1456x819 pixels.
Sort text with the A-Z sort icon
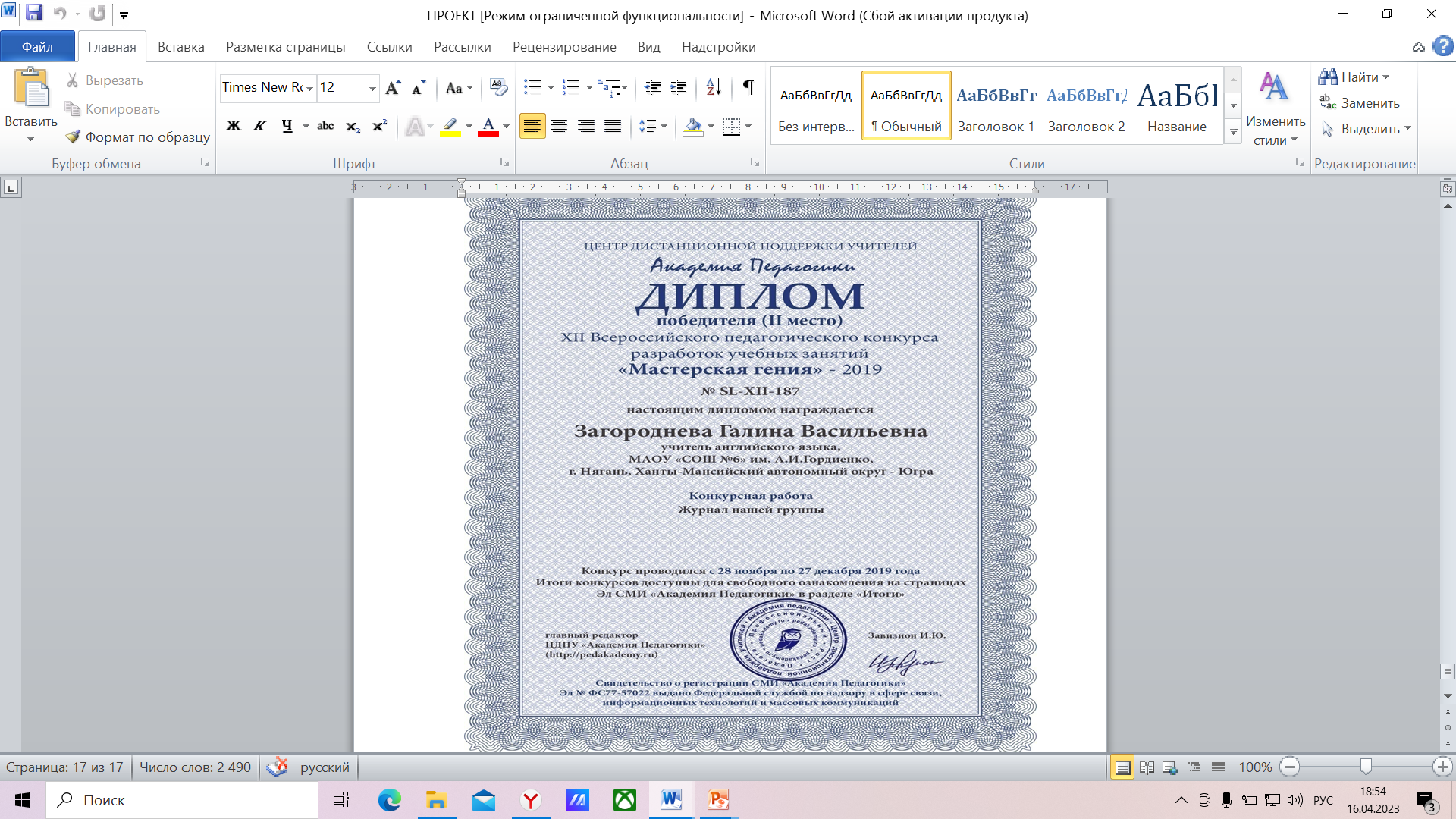pyautogui.click(x=714, y=88)
